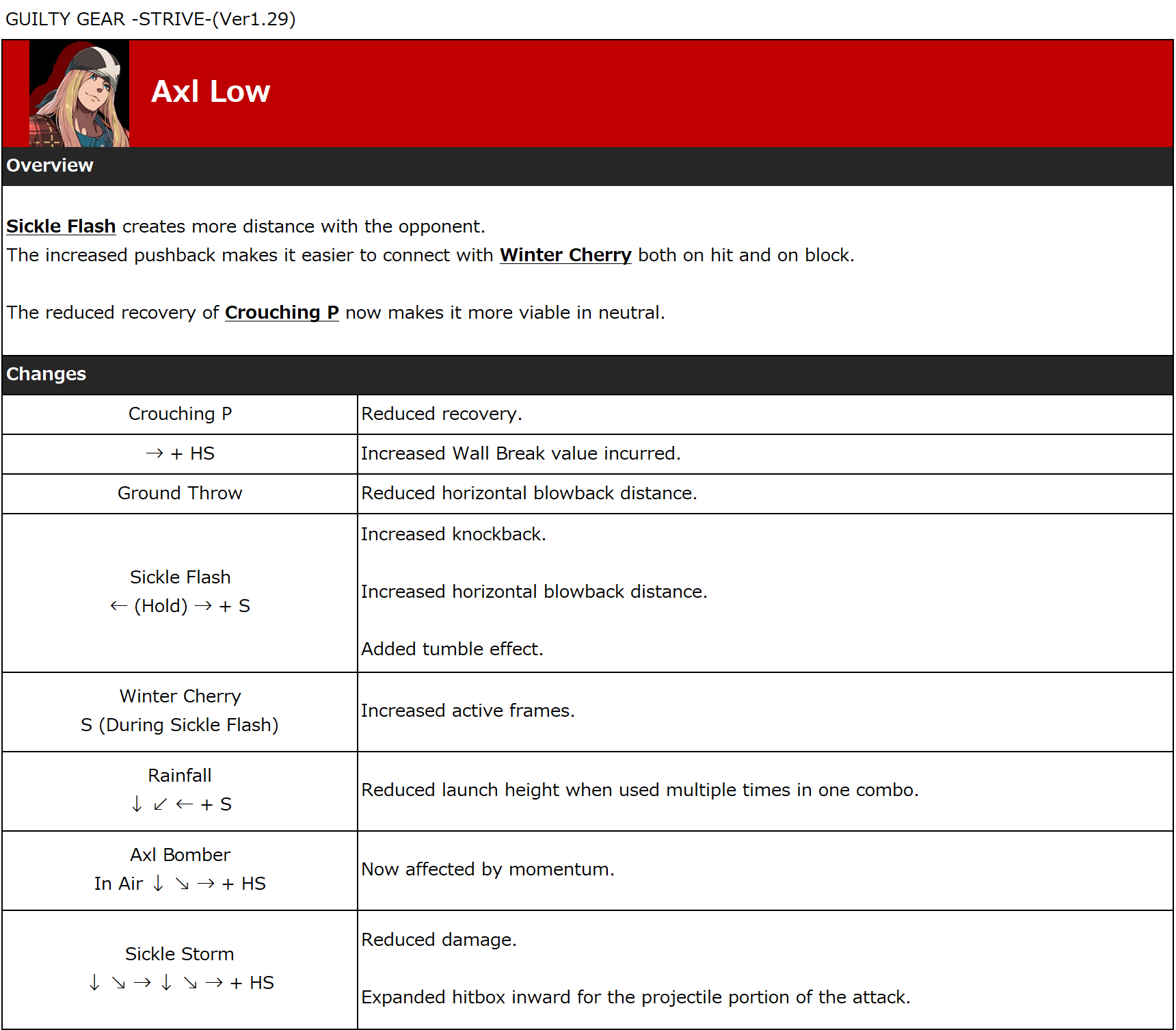Click 'Expanded hitbox inward for the projectile' text
The height and width of the screenshot is (1030, 1176).
(x=636, y=998)
